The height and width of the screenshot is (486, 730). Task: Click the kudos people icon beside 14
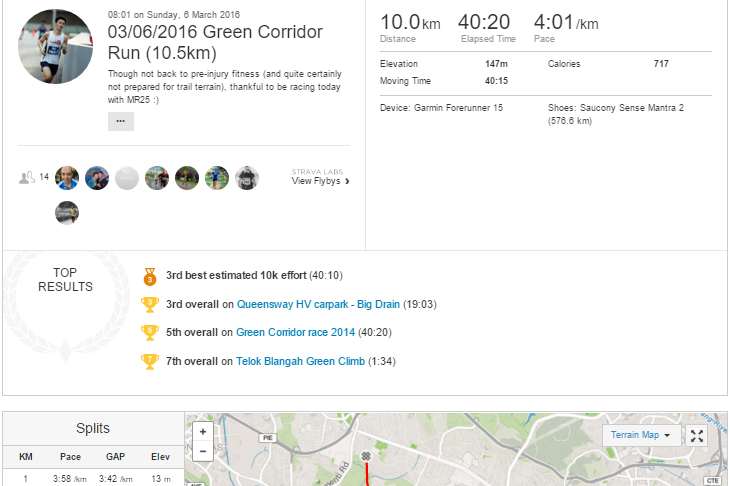27,177
